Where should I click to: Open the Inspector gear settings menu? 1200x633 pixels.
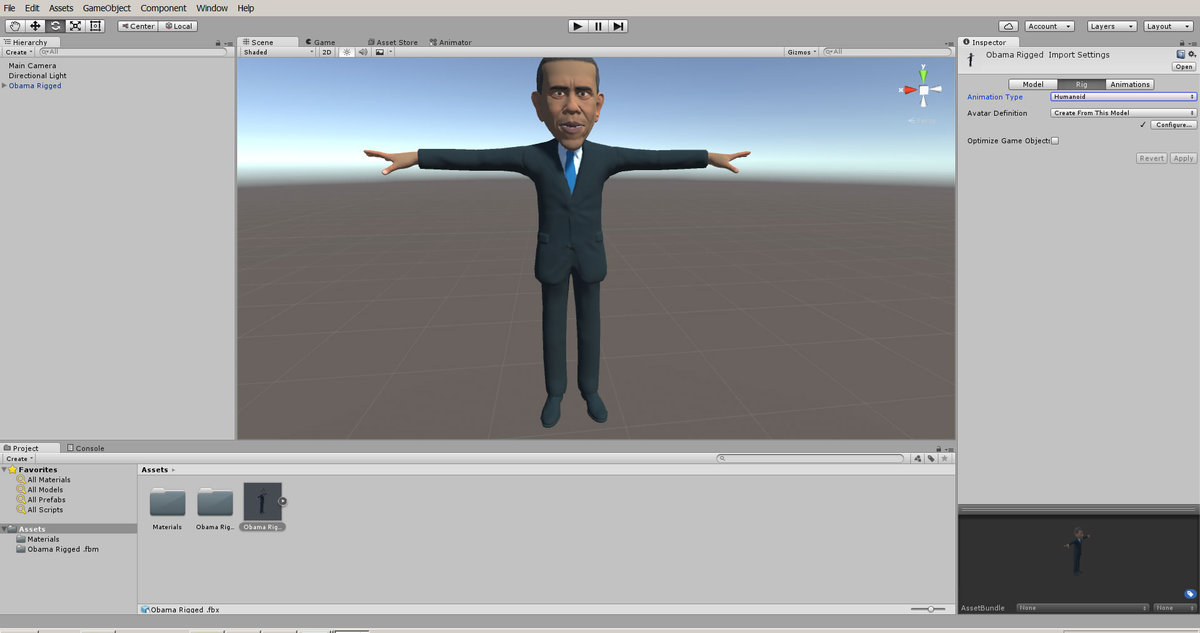tap(1192, 54)
